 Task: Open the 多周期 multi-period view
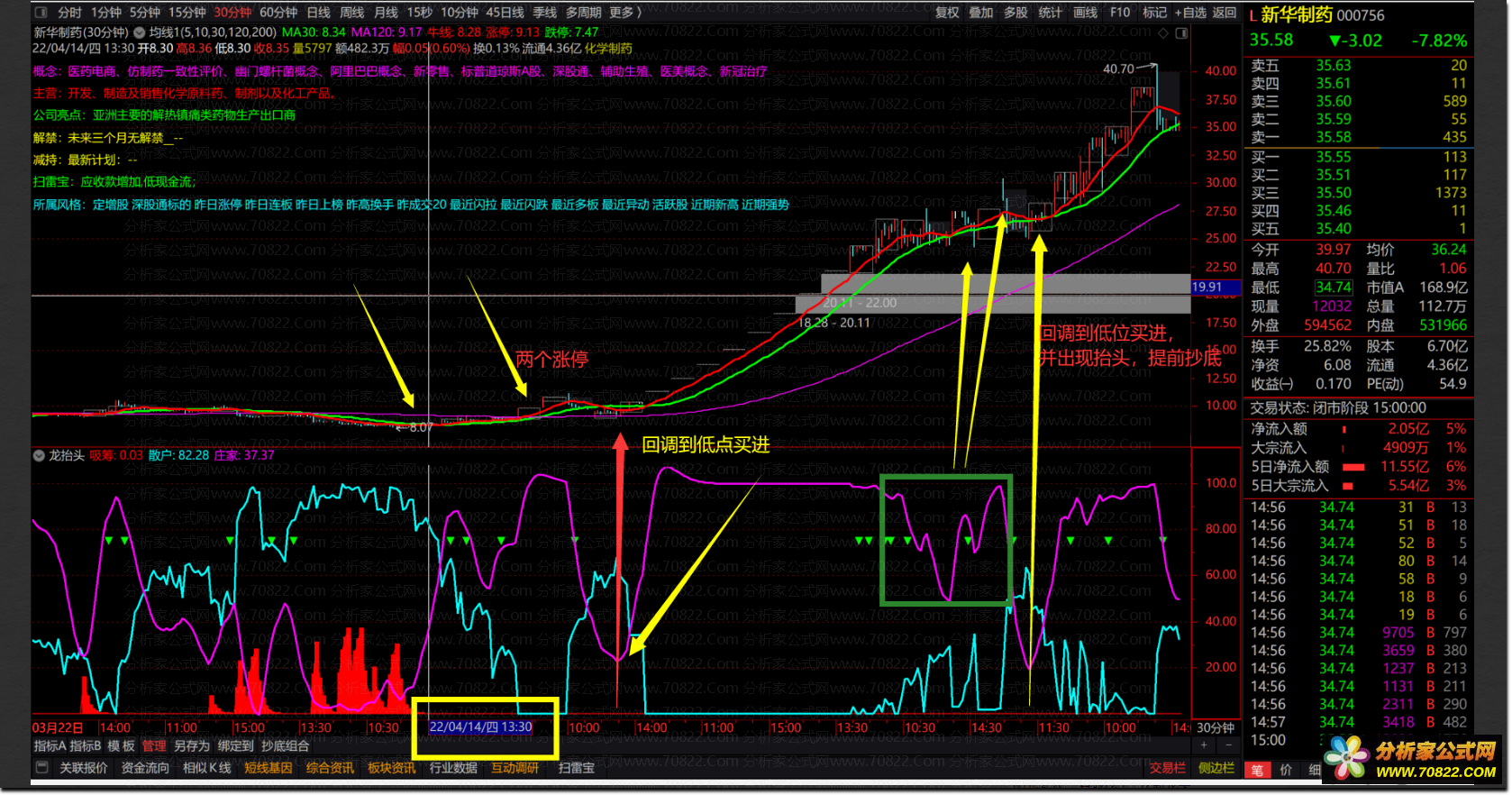pos(584,13)
